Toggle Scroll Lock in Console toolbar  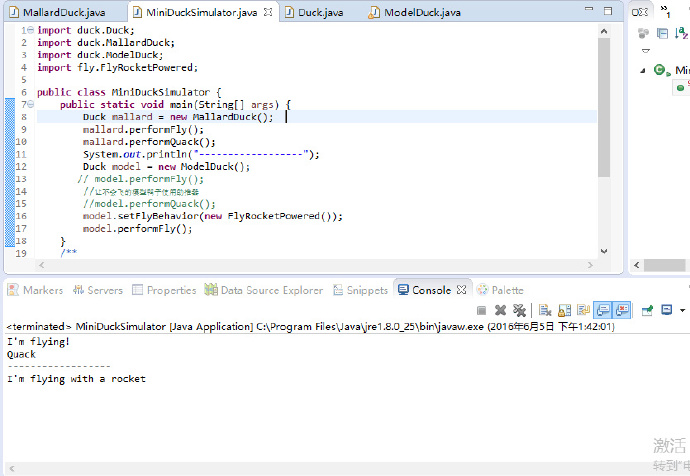[565, 311]
